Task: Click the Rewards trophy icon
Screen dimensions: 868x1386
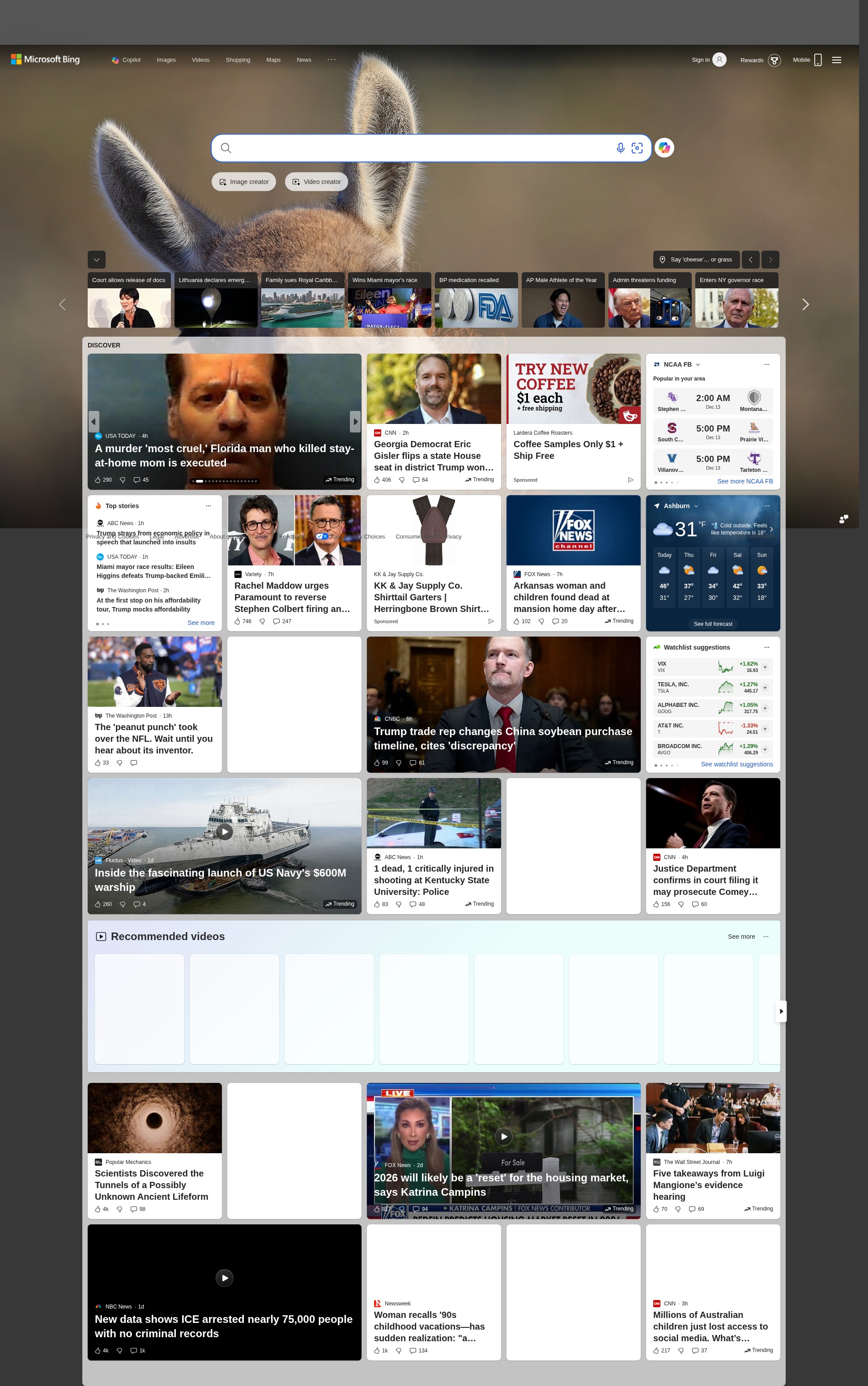Action: coord(774,60)
